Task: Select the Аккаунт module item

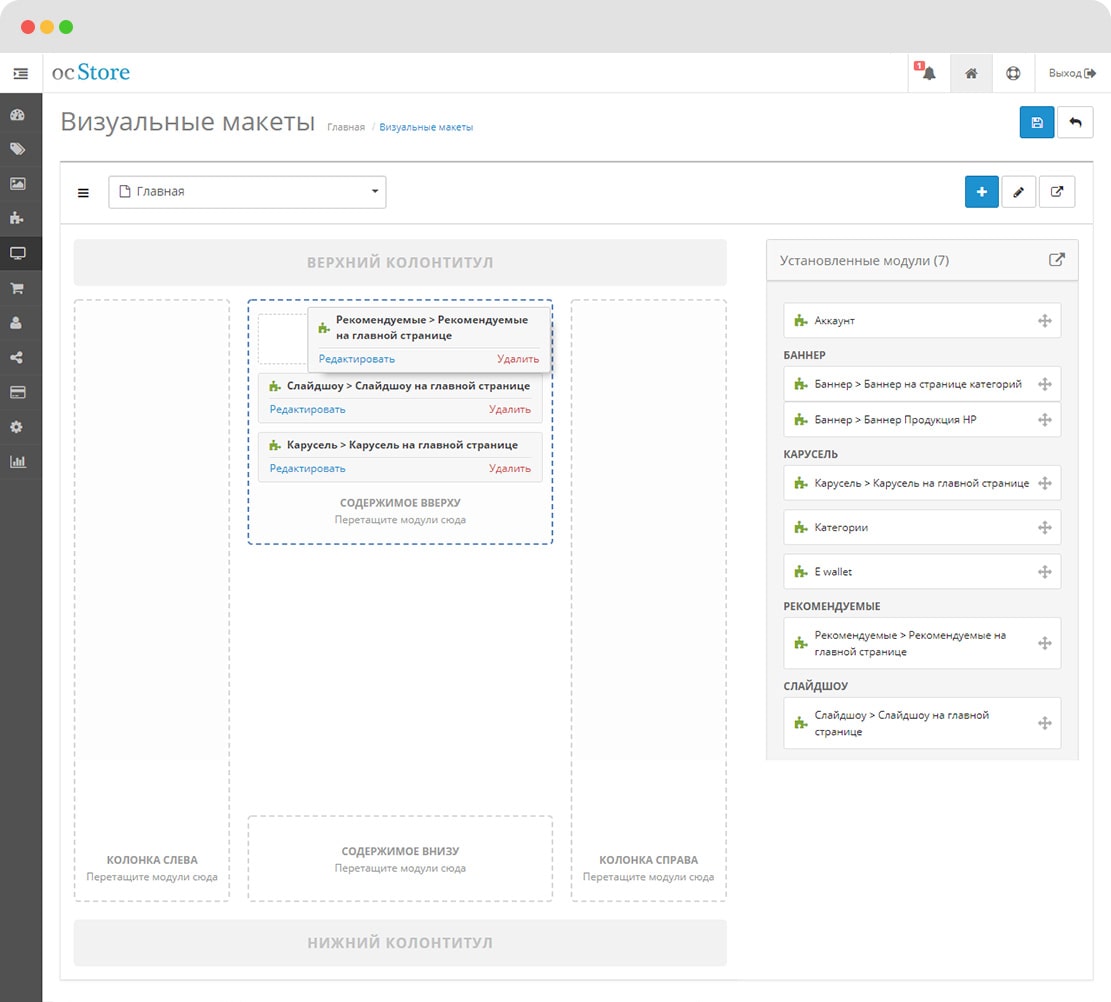Action: pos(922,320)
